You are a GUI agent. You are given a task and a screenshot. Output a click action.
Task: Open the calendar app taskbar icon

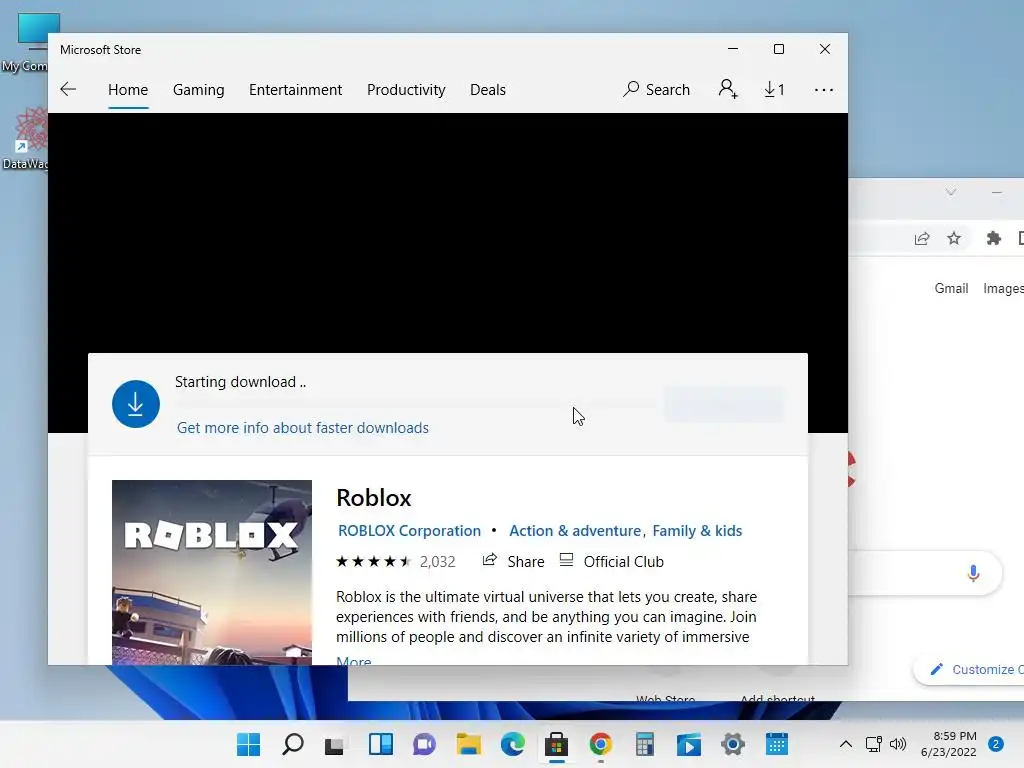776,744
